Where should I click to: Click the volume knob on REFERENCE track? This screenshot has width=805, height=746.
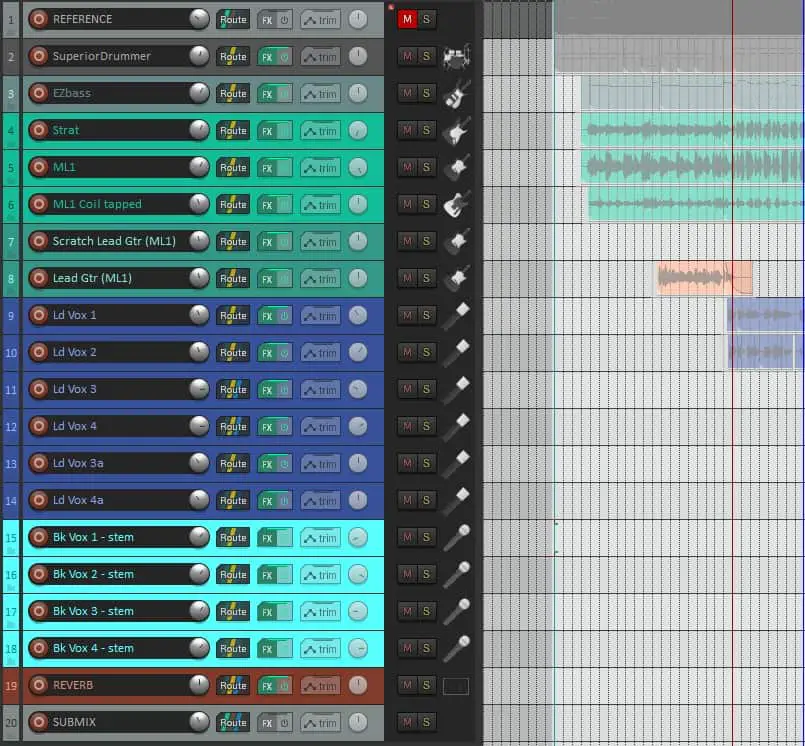[x=199, y=19]
